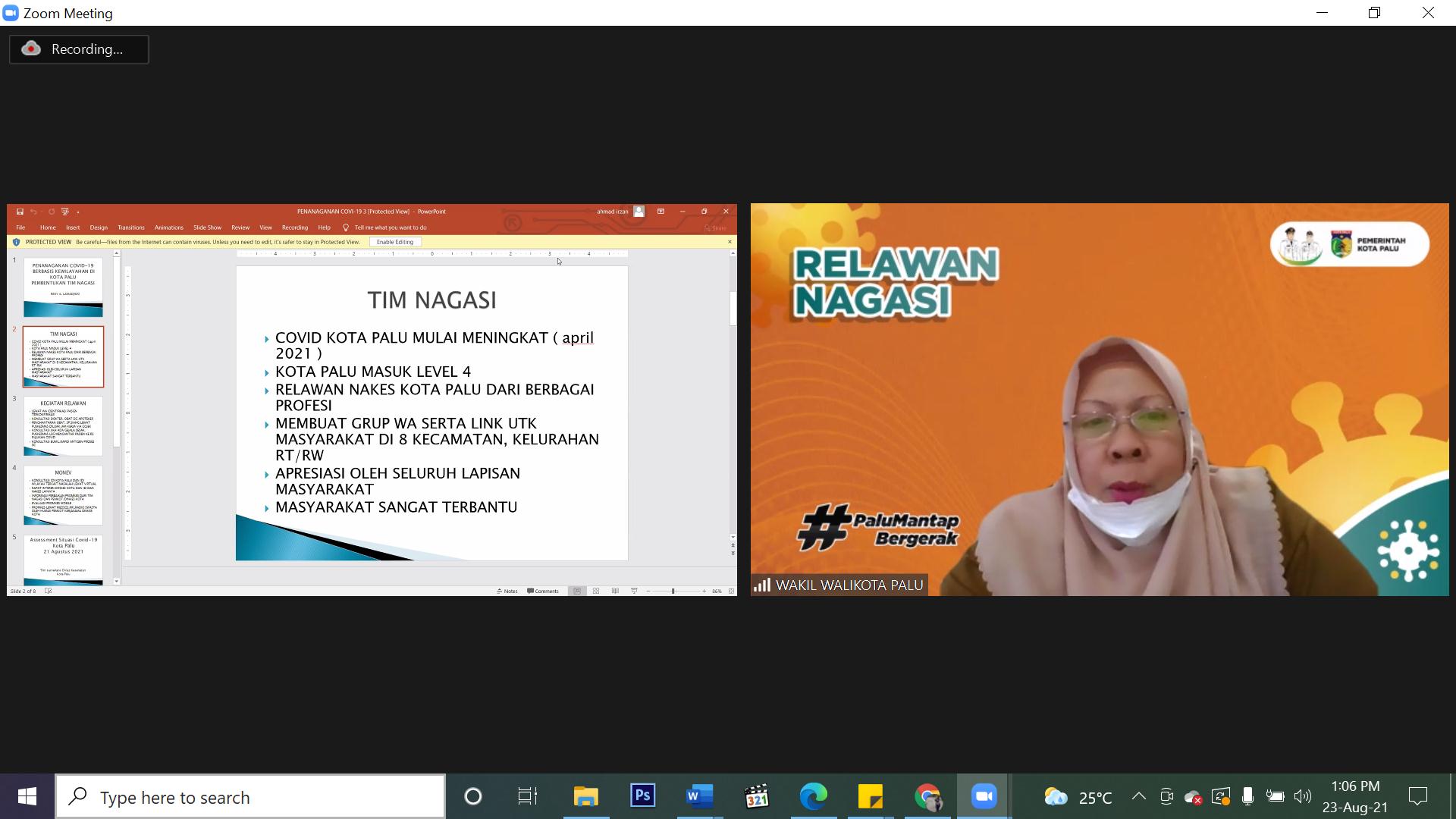Open File Explorer from the taskbar
1456x819 pixels.
point(585,796)
